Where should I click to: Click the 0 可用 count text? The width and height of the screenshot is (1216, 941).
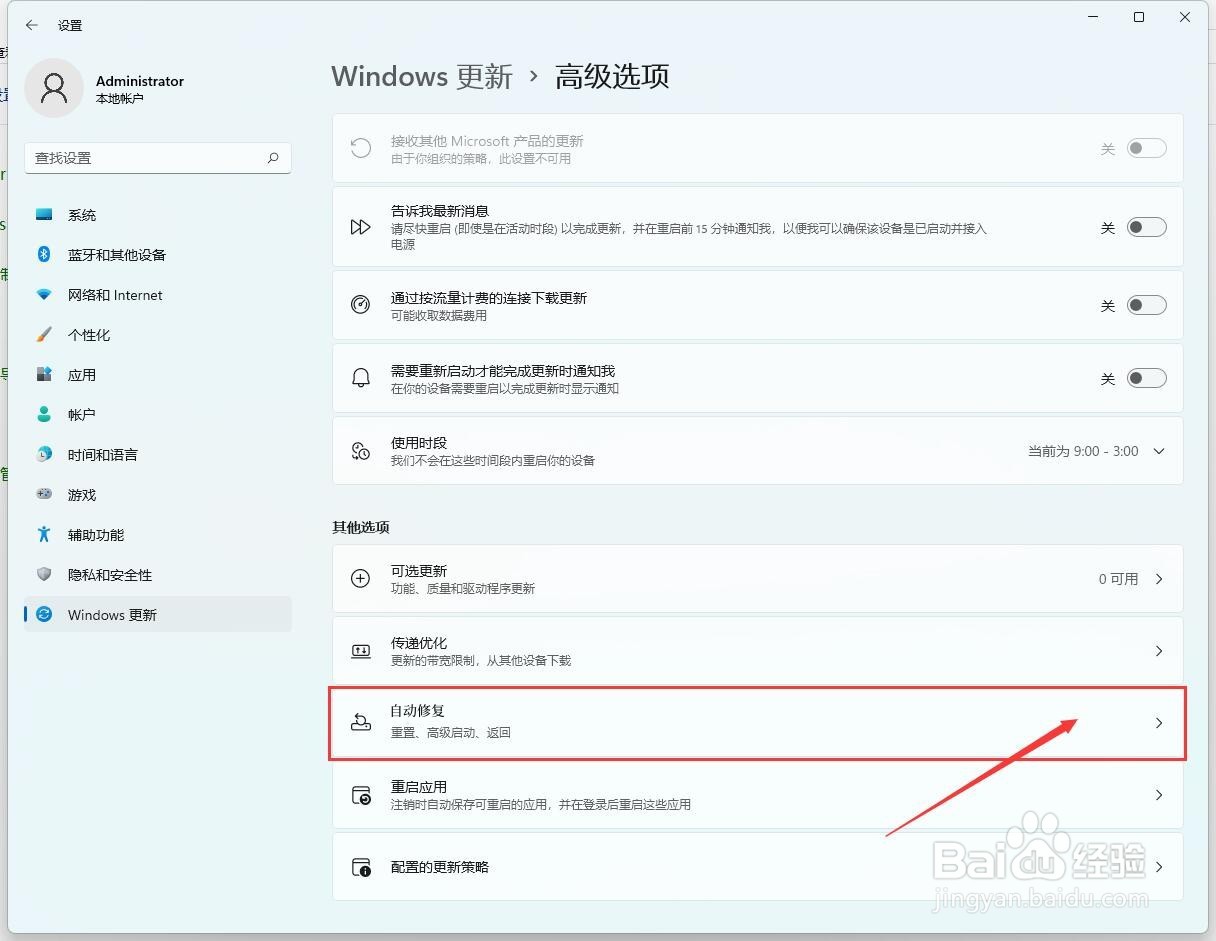pyautogui.click(x=1118, y=579)
